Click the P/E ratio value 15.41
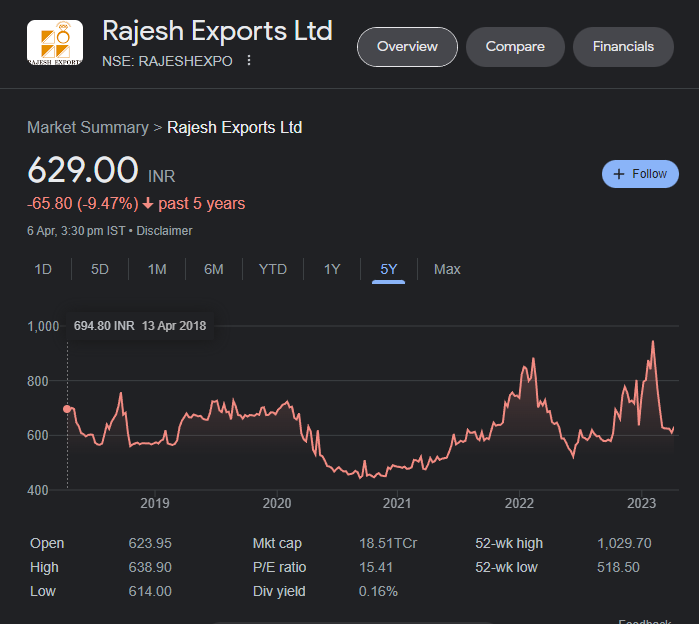This screenshot has width=699, height=624. click(376, 567)
